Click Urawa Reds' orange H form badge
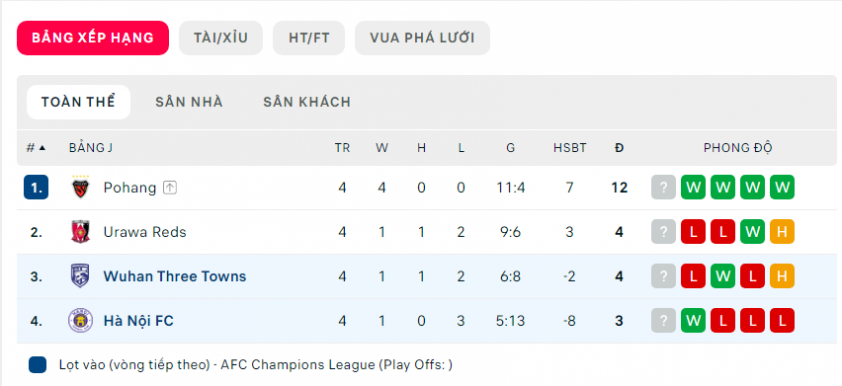 [782, 232]
